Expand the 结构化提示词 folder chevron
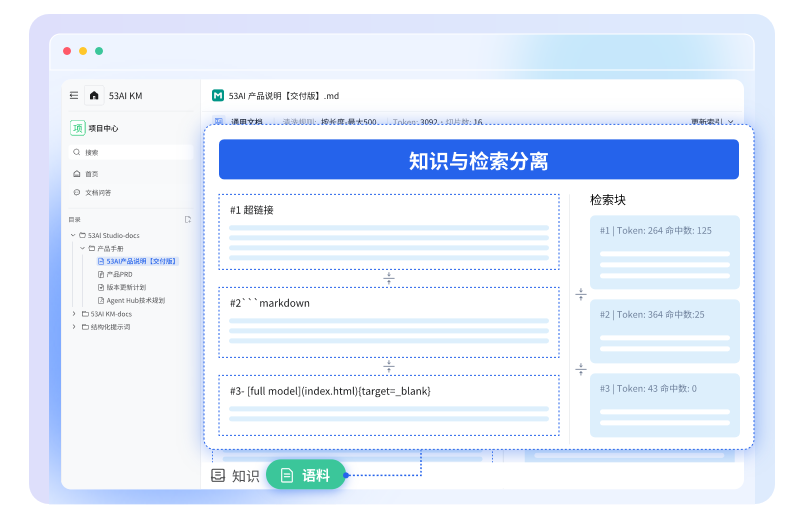Image resolution: width=805 pixels, height=520 pixels. (74, 326)
